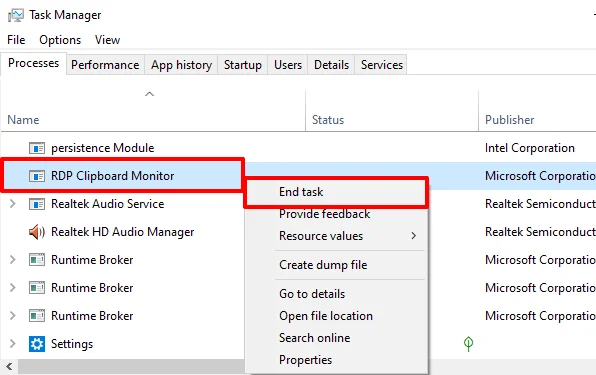Click the horizontal scrollbar left arrow
596x375 pixels.
(9, 367)
